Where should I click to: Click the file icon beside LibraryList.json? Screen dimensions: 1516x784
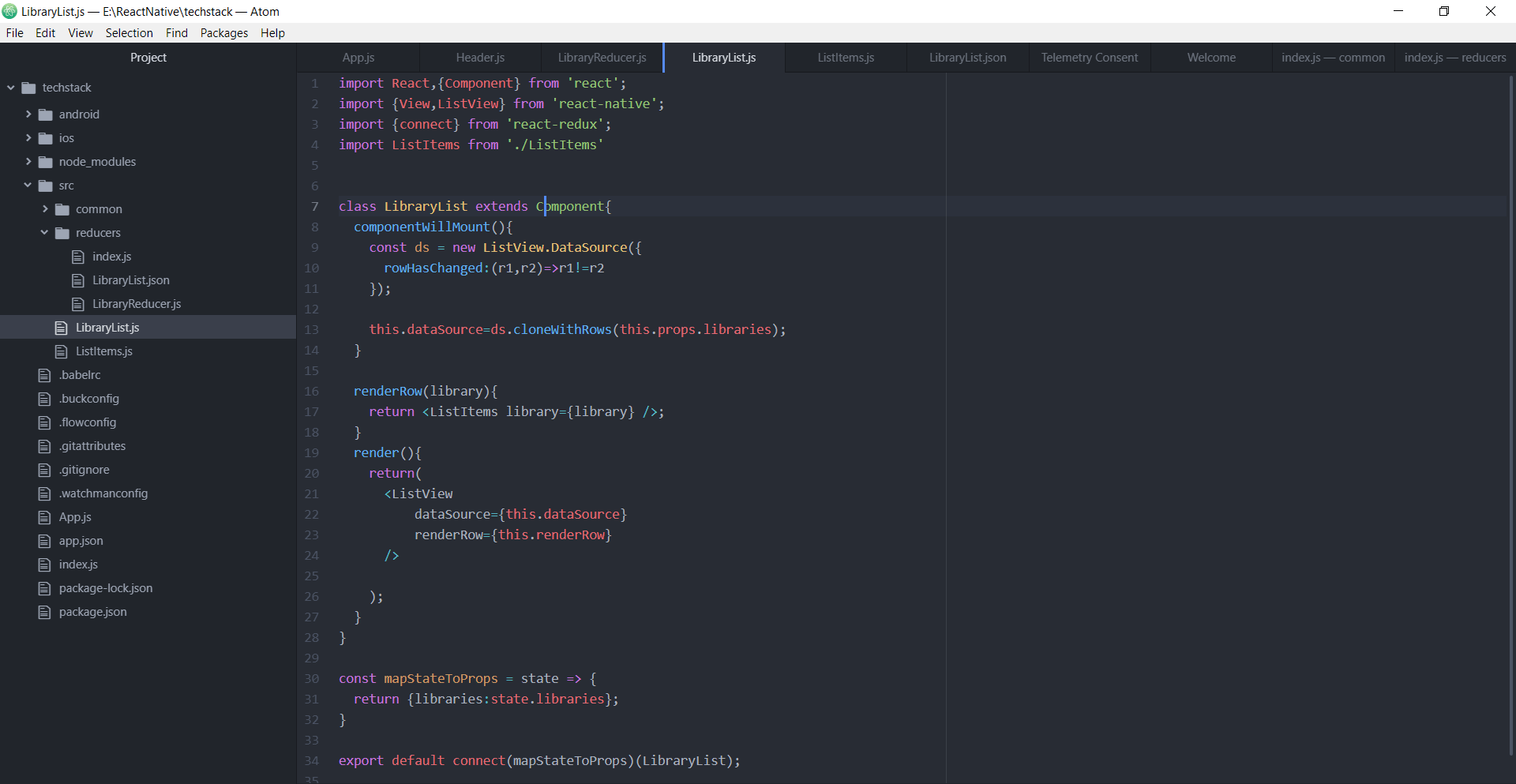[x=78, y=280]
